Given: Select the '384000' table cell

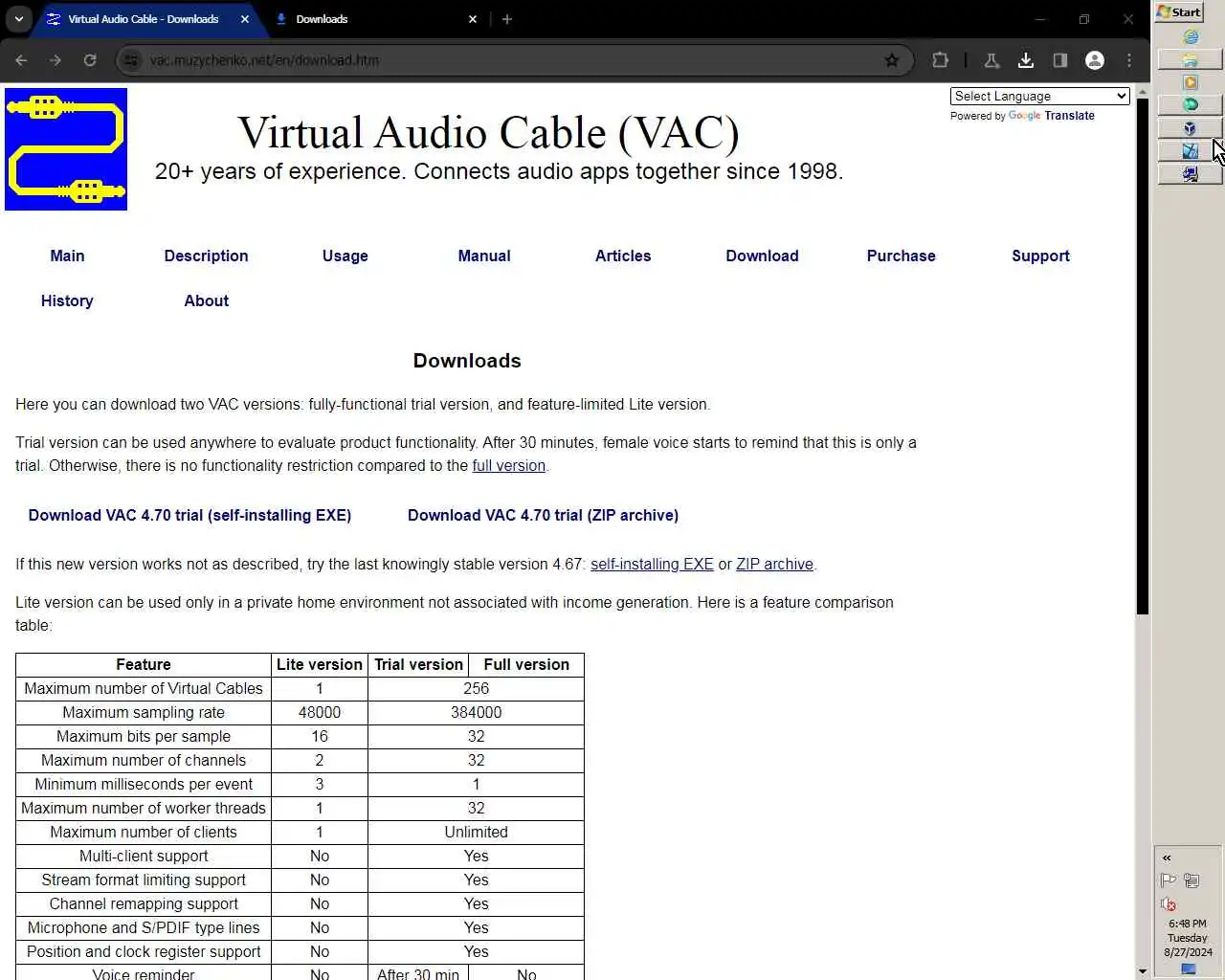Looking at the screenshot, I should coord(476,712).
